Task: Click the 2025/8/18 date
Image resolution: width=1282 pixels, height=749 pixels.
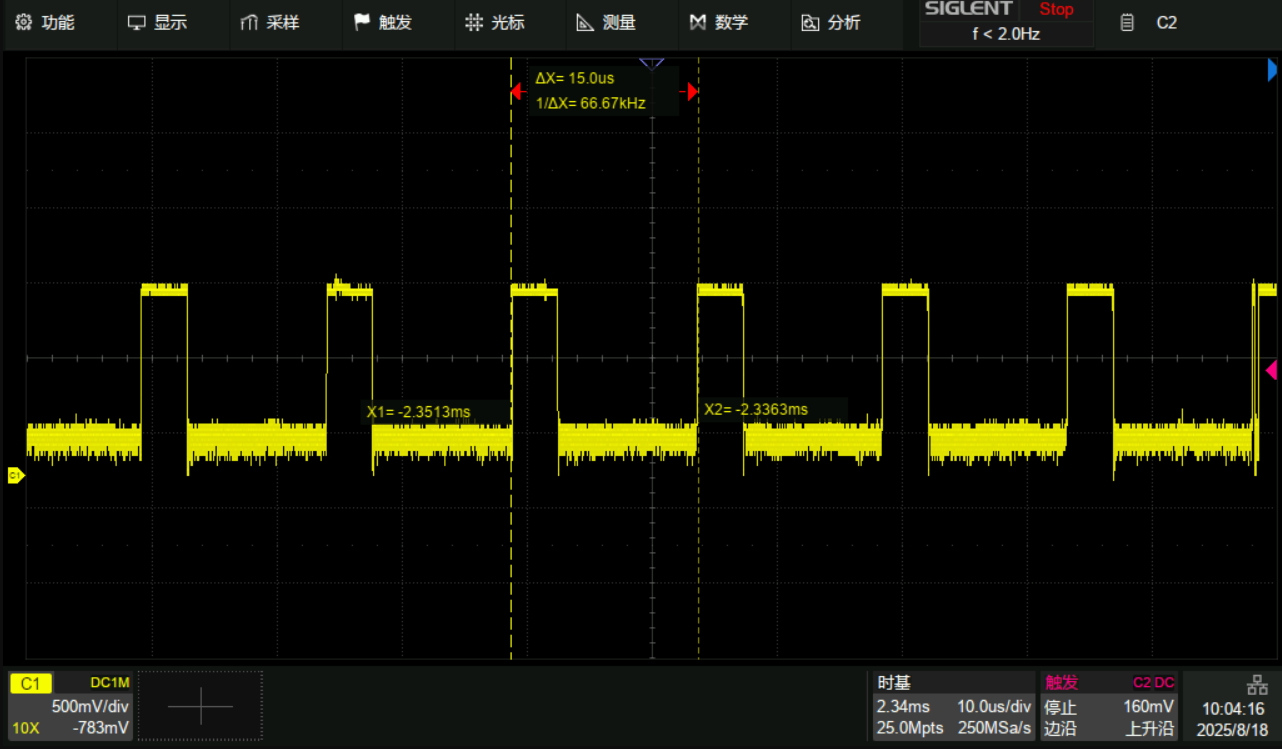Action: pyautogui.click(x=1230, y=730)
